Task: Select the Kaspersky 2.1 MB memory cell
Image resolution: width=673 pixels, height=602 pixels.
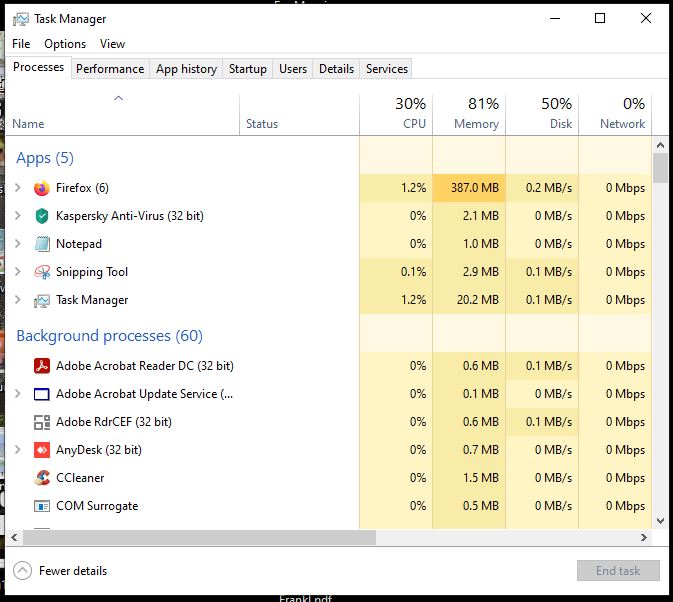Action: click(x=469, y=216)
